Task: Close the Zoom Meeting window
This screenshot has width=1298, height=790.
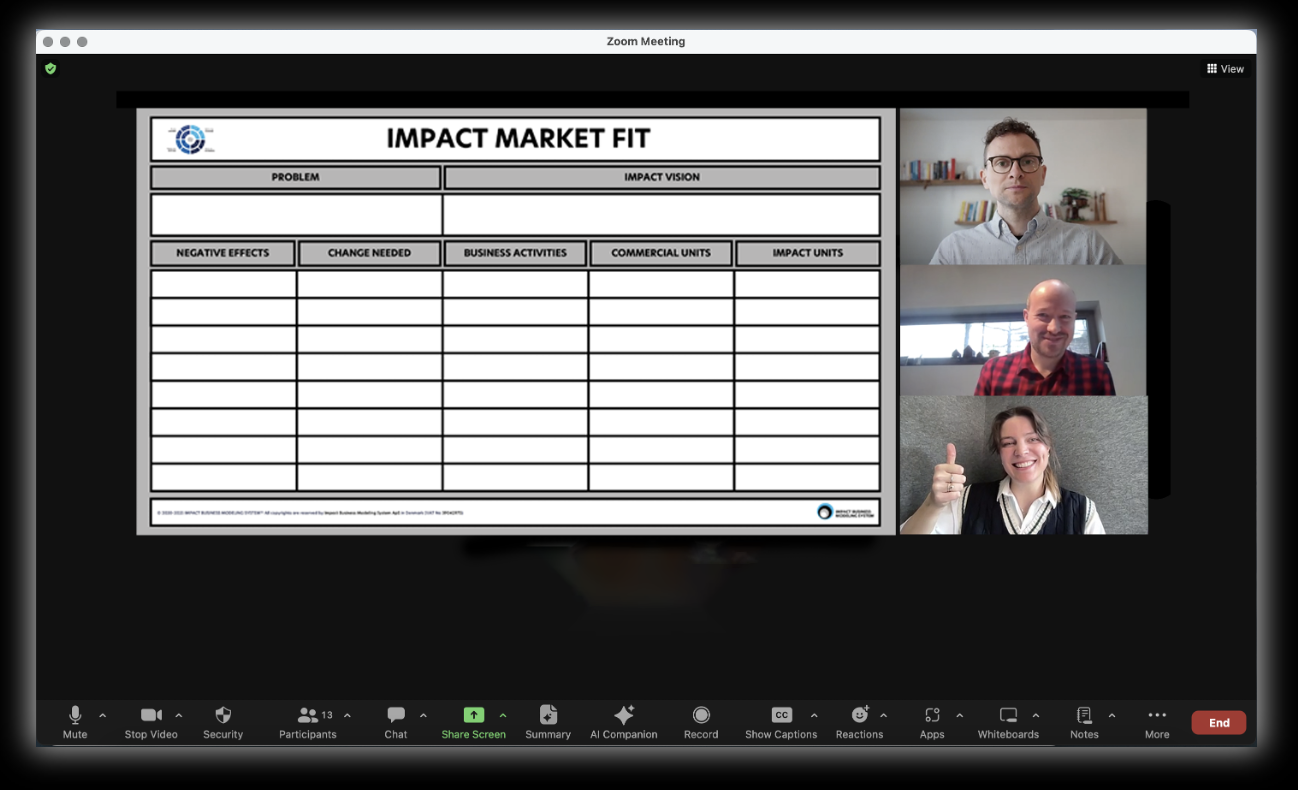Action: 48,42
